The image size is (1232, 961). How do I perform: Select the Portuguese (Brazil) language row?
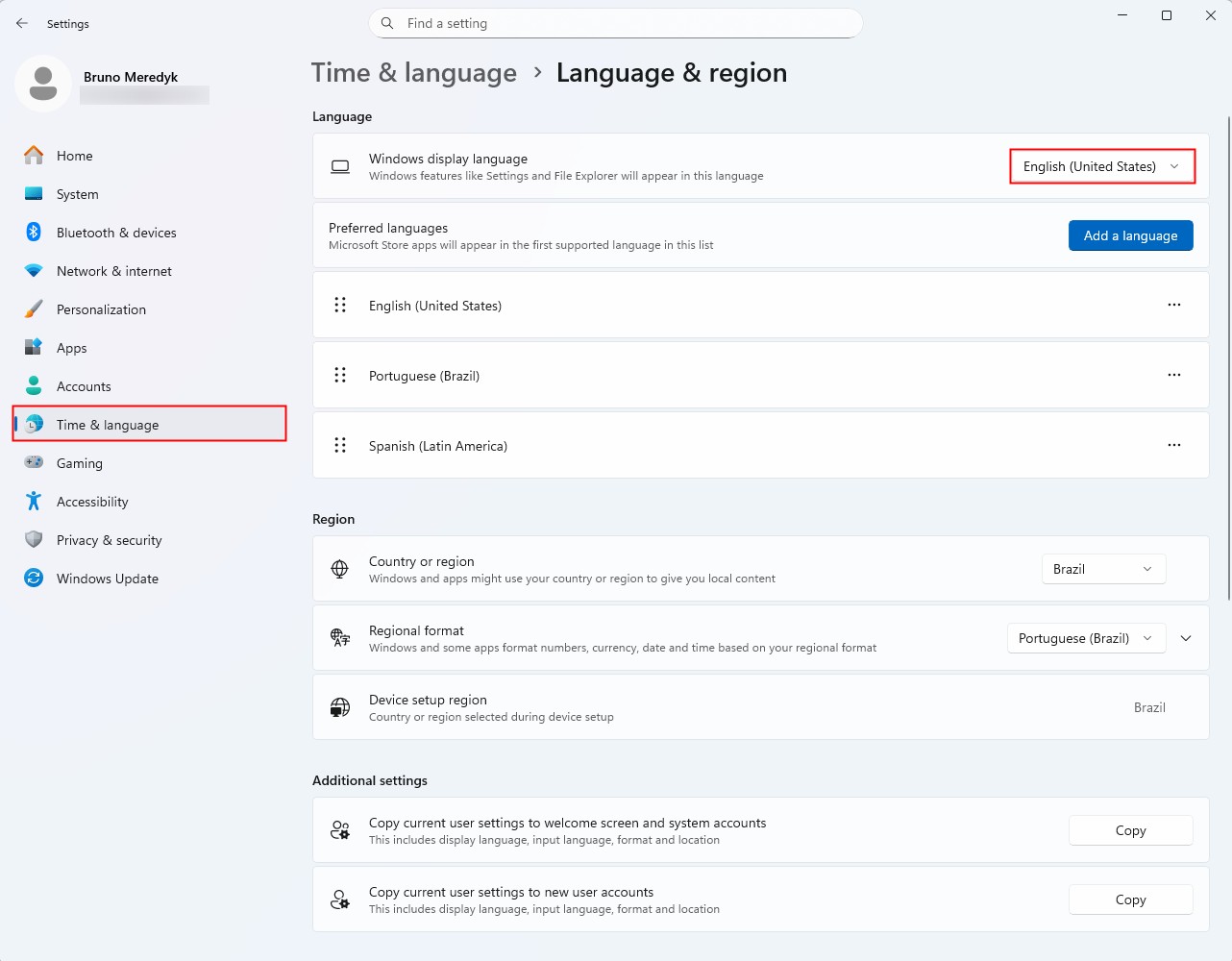click(761, 375)
